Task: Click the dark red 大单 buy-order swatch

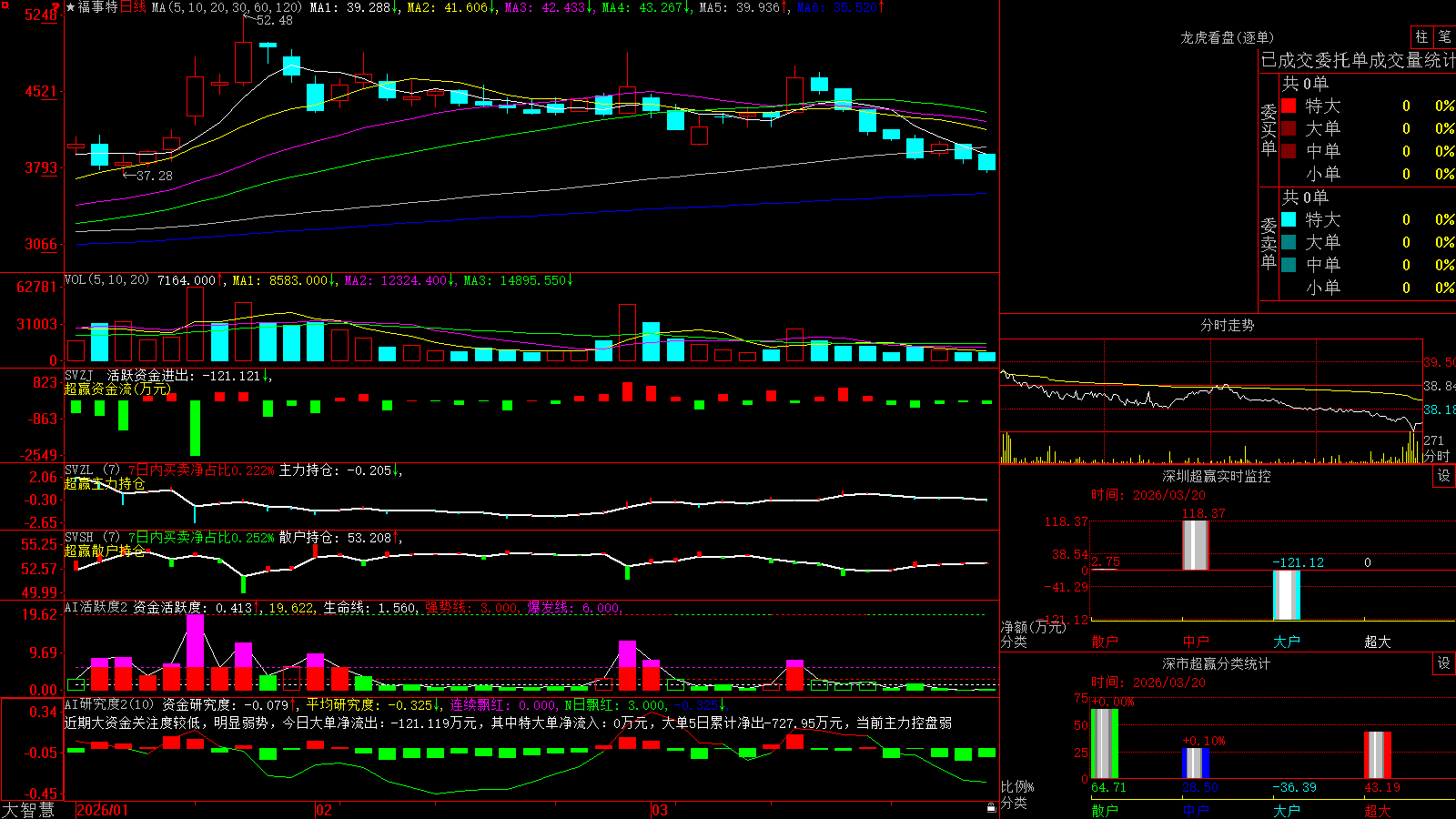Action: [1289, 128]
